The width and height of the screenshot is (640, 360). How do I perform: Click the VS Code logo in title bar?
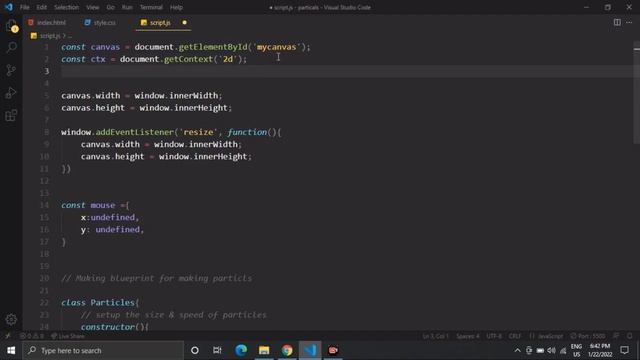click(9, 7)
